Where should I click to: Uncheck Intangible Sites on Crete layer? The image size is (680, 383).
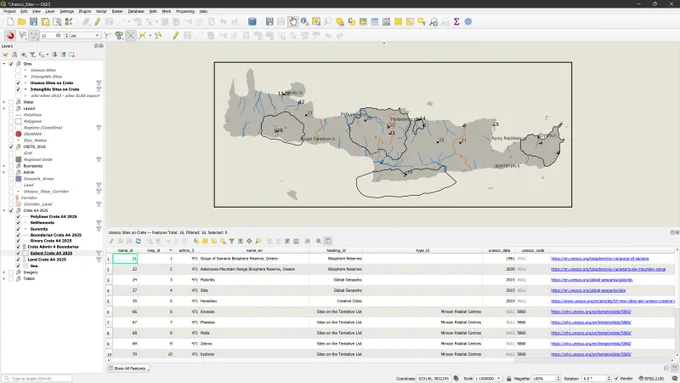[x=18, y=89]
